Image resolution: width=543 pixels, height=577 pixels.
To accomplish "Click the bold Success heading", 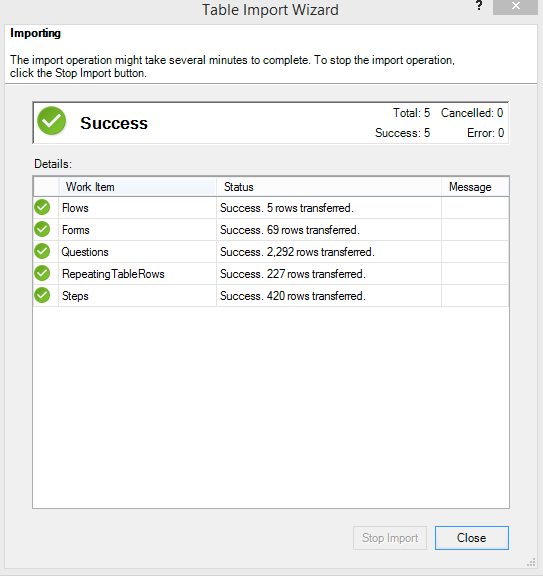I will pos(114,123).
